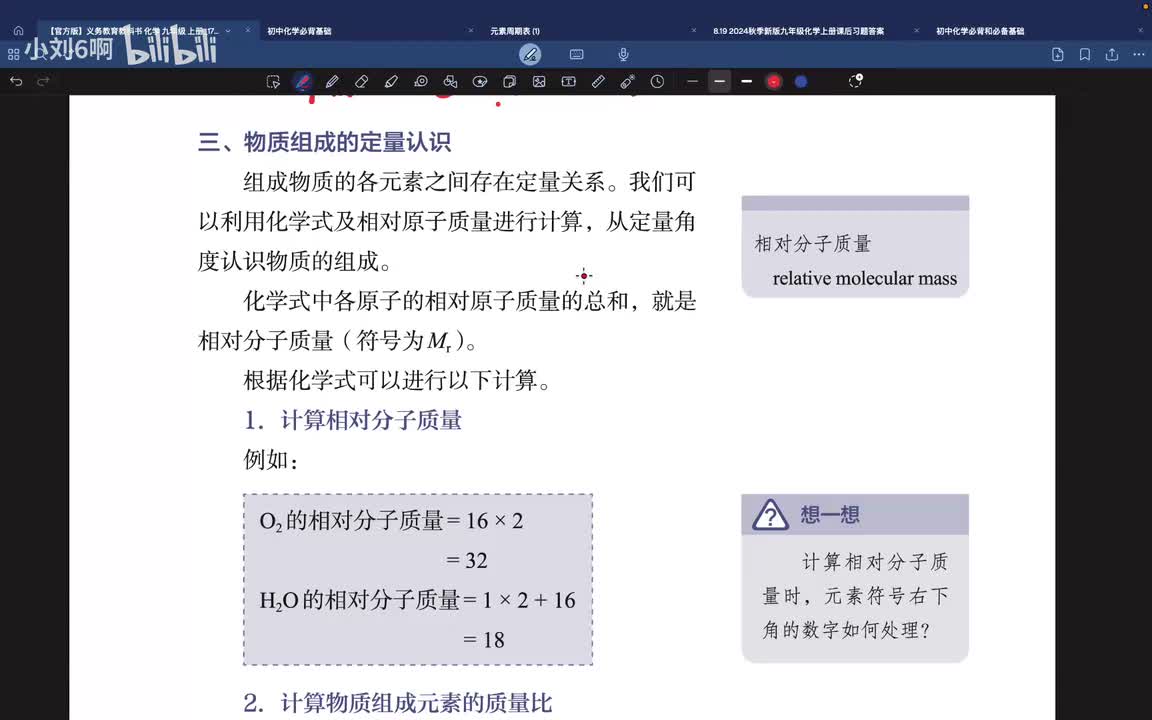Screen dimensions: 1152x720
Task: Open the stickers and elements tool
Action: [480, 82]
